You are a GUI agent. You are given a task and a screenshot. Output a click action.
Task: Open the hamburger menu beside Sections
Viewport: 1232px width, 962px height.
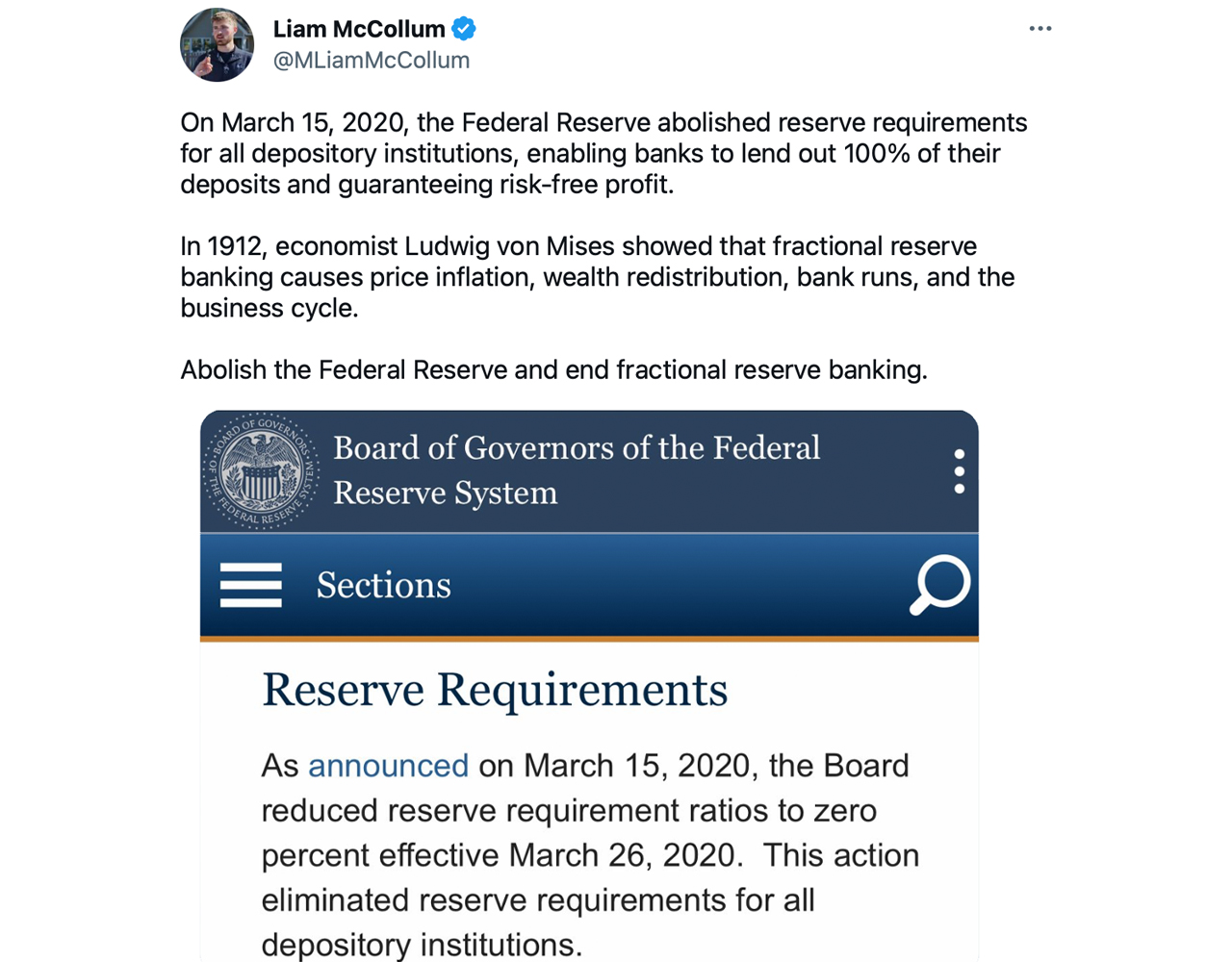pyautogui.click(x=250, y=585)
